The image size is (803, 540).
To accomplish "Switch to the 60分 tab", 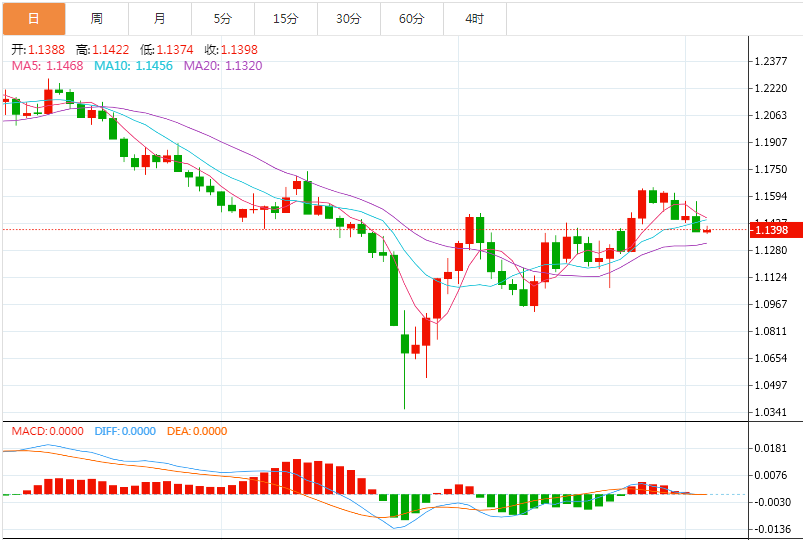I will click(411, 18).
